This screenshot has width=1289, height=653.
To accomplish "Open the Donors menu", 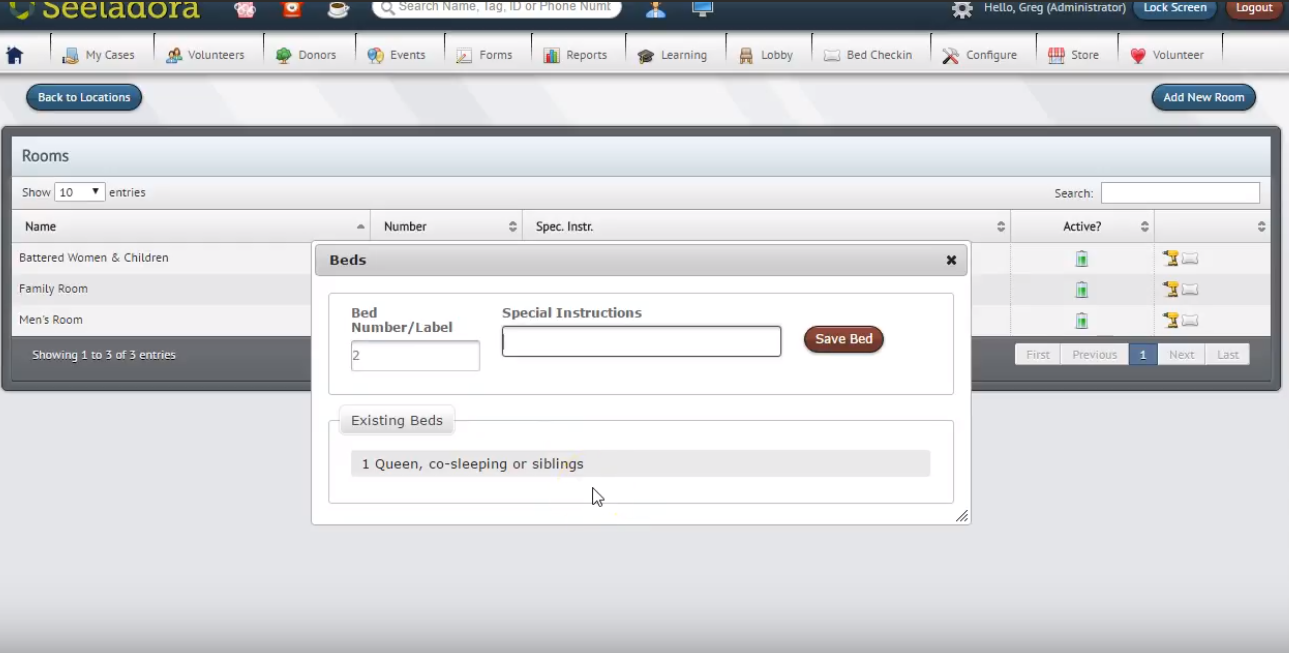I will point(306,55).
